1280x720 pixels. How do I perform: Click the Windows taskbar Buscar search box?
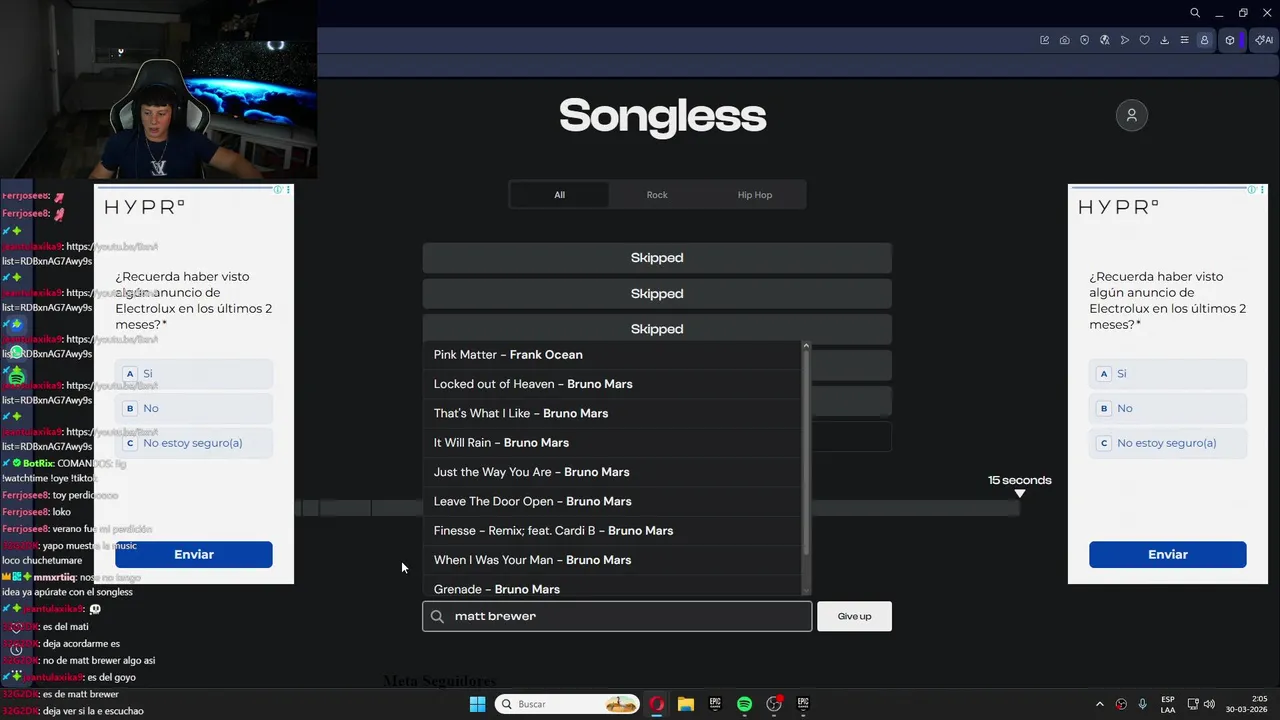click(x=567, y=704)
